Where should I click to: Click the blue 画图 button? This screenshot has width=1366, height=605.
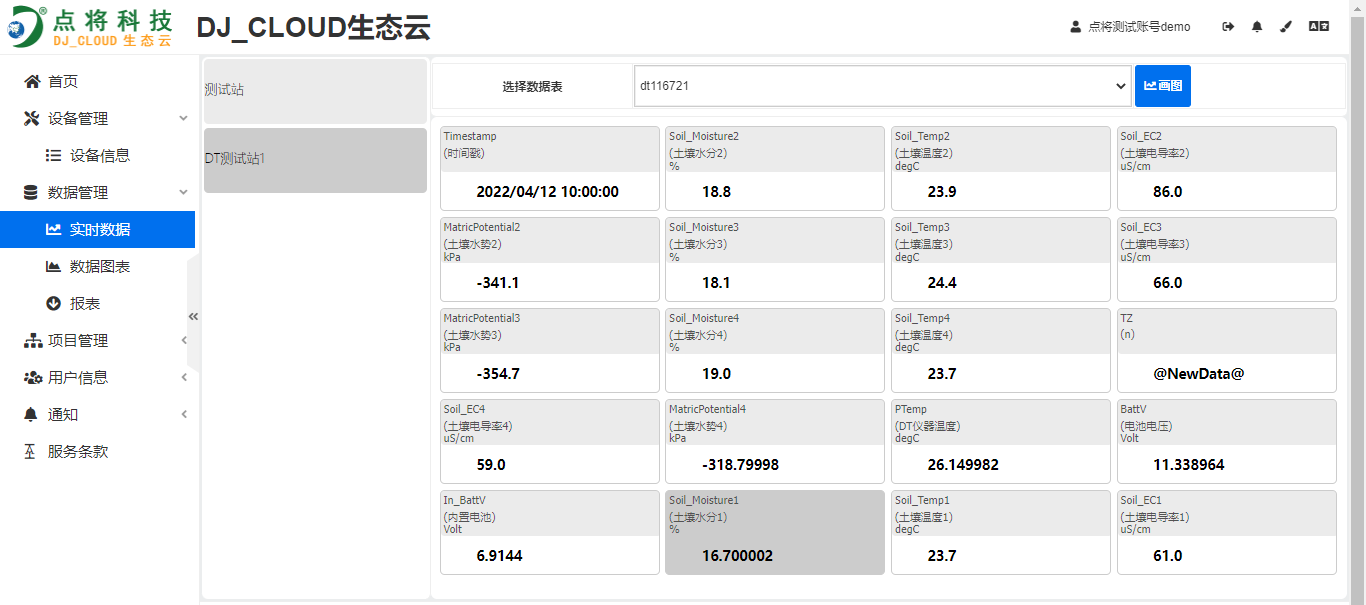pyautogui.click(x=1162, y=86)
